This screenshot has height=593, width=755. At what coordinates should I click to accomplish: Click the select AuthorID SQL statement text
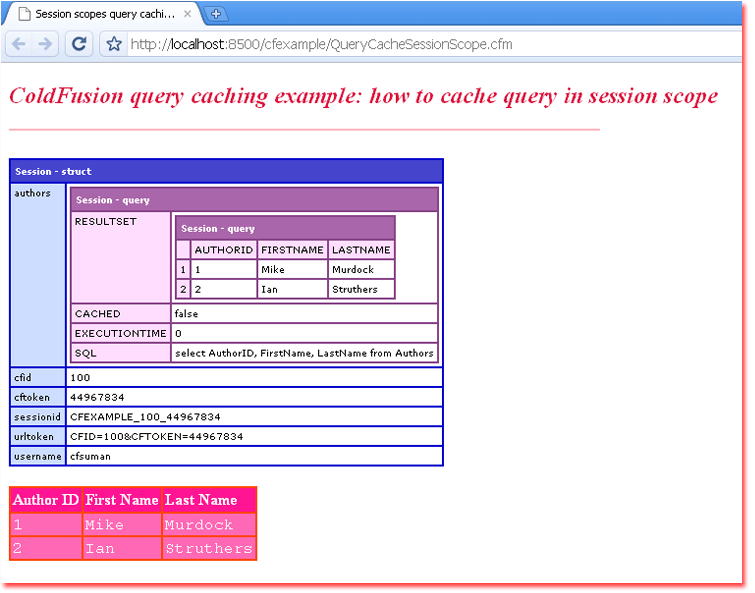[304, 353]
